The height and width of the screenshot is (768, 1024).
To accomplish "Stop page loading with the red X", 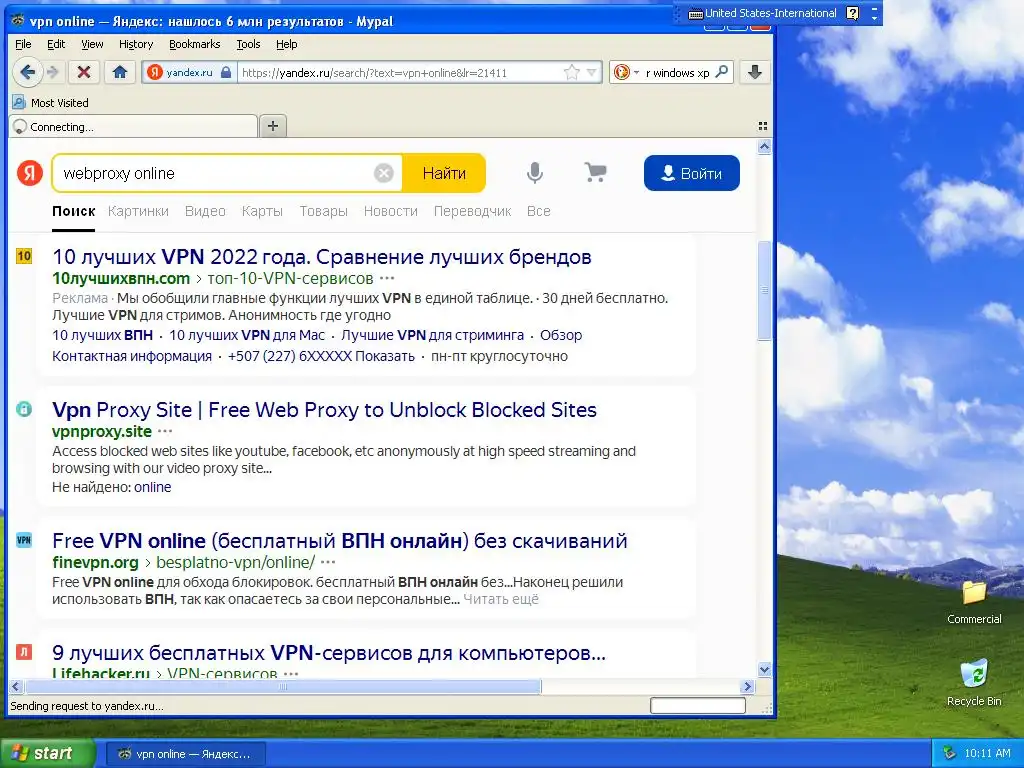I will point(84,72).
